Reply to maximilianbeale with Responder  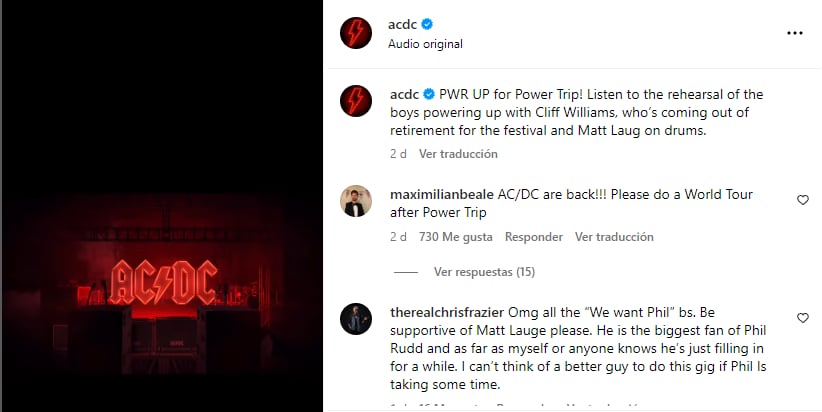click(x=534, y=237)
